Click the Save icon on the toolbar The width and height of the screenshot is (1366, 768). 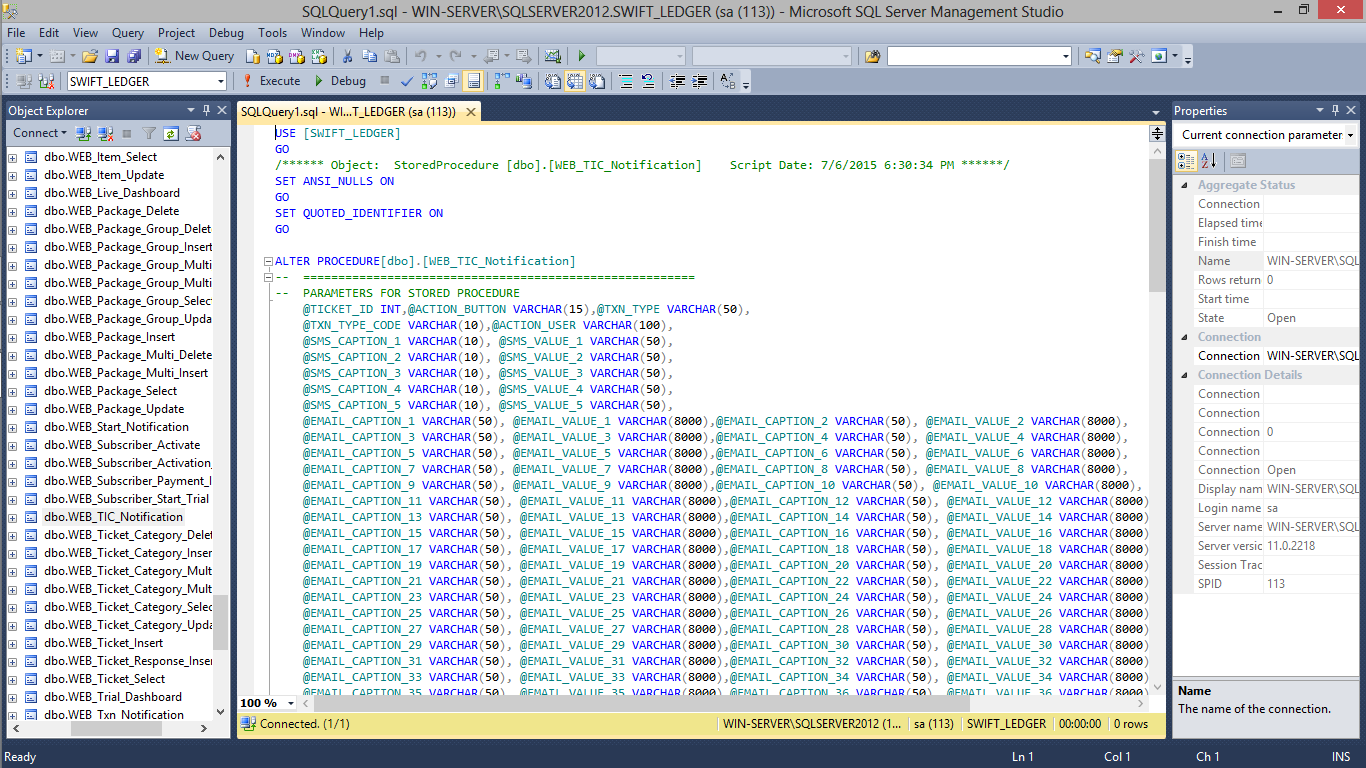(112, 58)
